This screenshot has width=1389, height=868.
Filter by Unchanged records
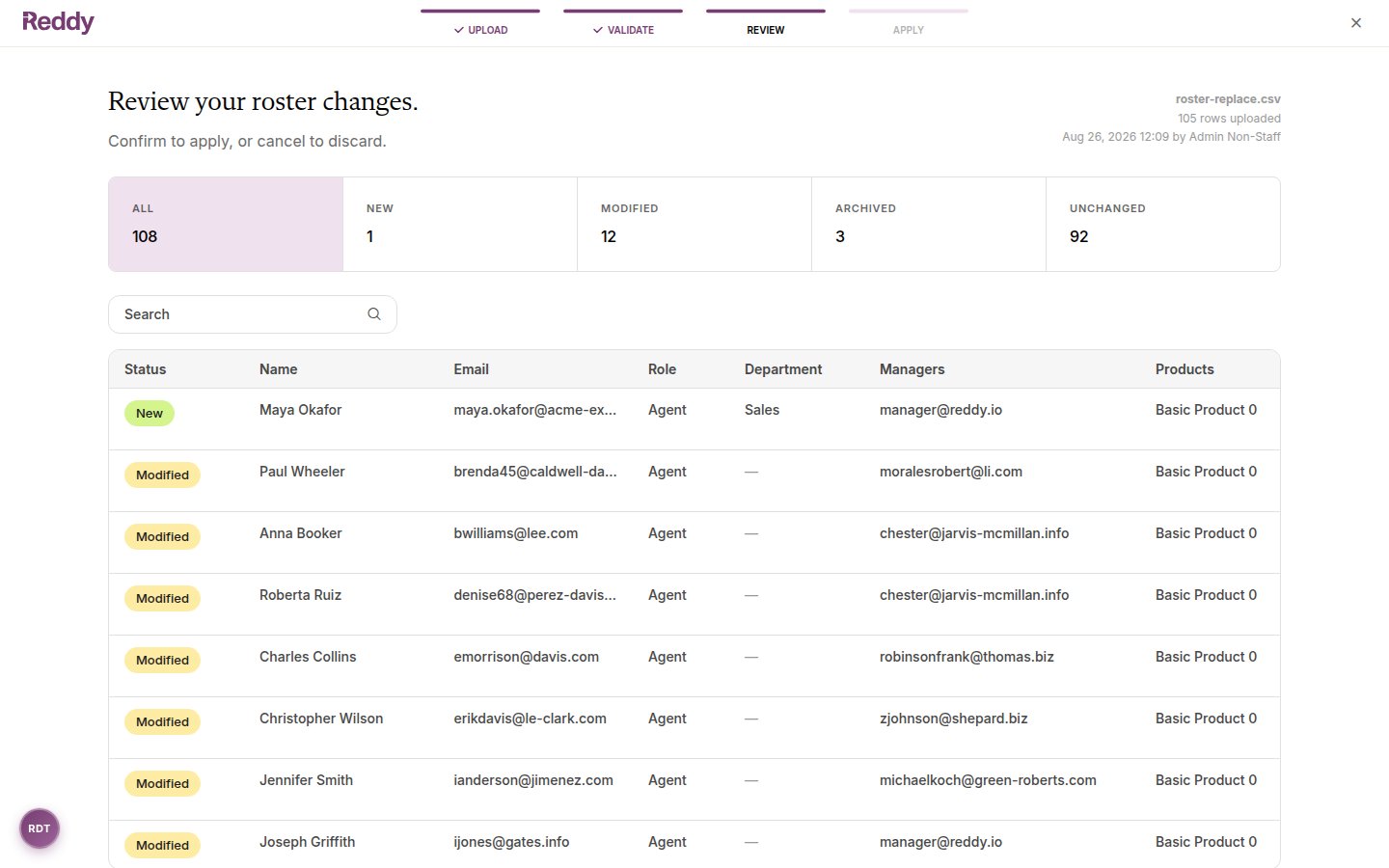pyautogui.click(x=1163, y=224)
